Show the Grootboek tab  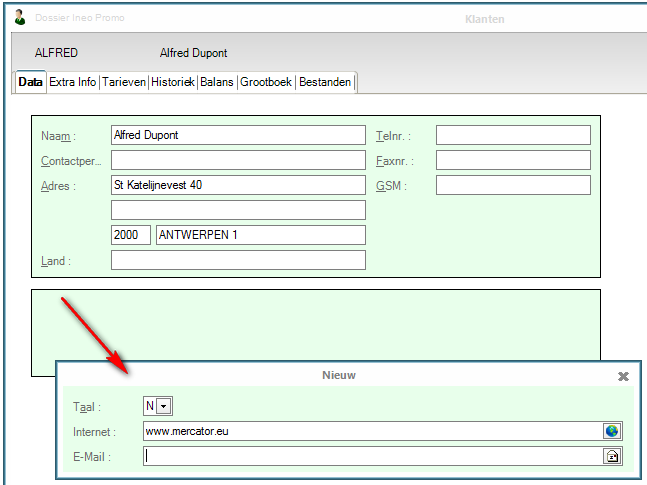click(266, 82)
